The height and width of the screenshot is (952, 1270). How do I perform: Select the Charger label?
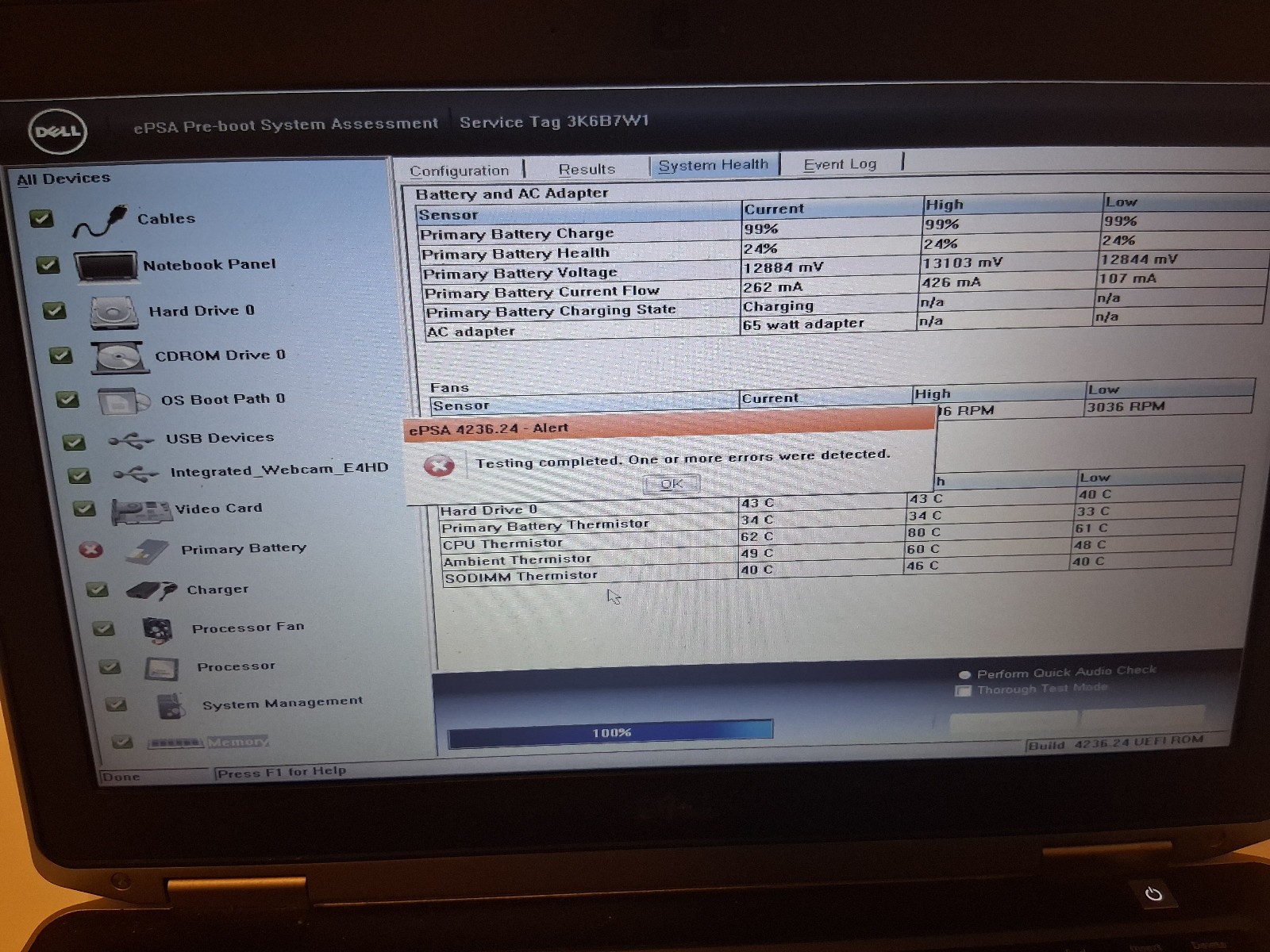(217, 589)
